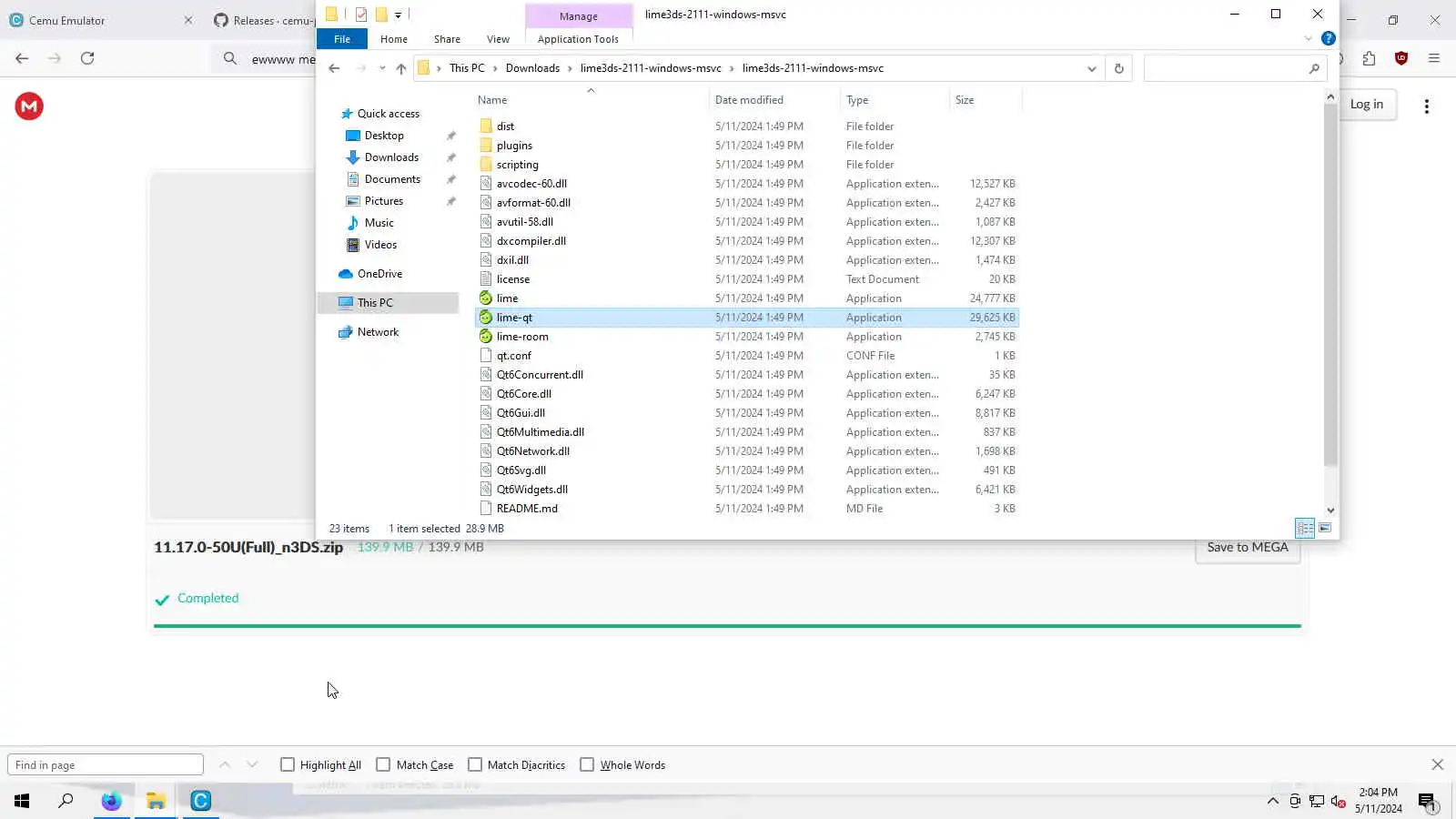This screenshot has width=1456, height=819.
Task: Show hidden system tray icons
Action: [1272, 802]
